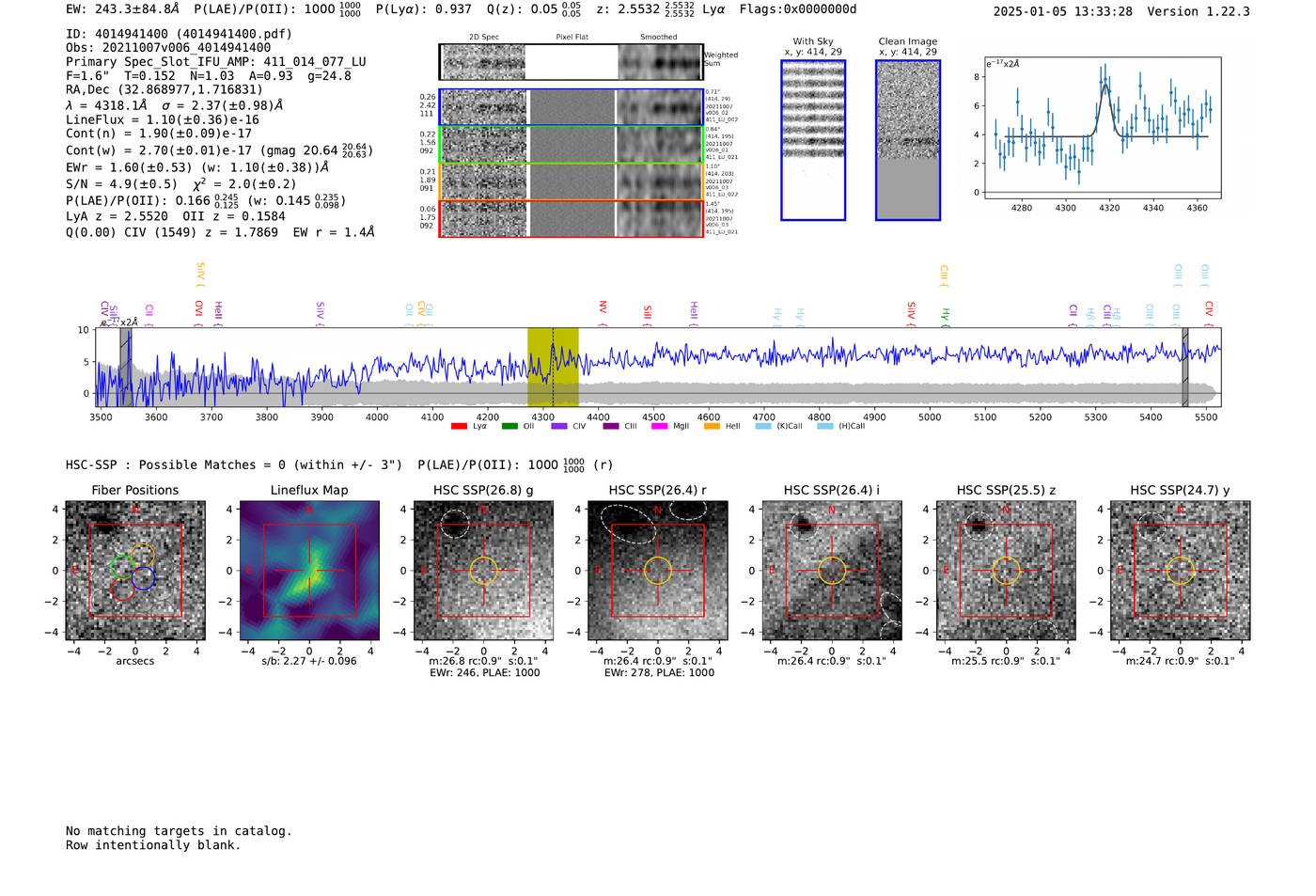Click the 'Cont(n) = 1.90(±0.09)e-17' text

pos(159,134)
